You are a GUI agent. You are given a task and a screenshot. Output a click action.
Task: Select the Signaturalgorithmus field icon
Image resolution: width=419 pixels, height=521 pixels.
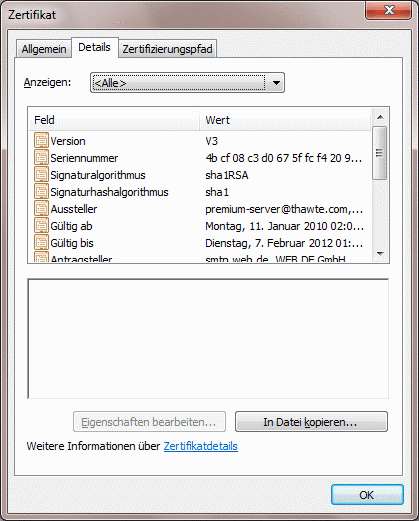pos(41,174)
